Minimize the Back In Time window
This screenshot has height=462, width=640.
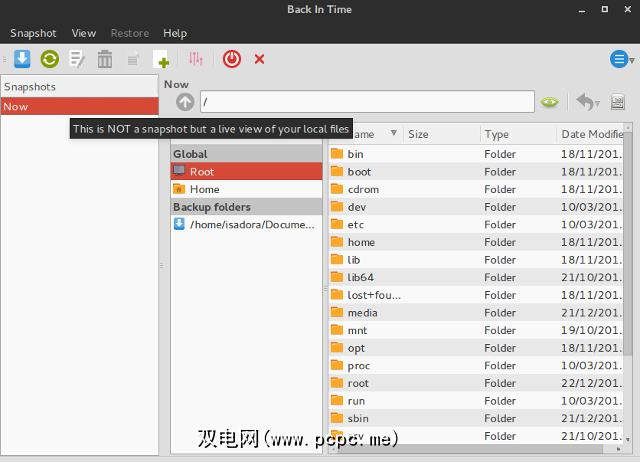tap(582, 10)
